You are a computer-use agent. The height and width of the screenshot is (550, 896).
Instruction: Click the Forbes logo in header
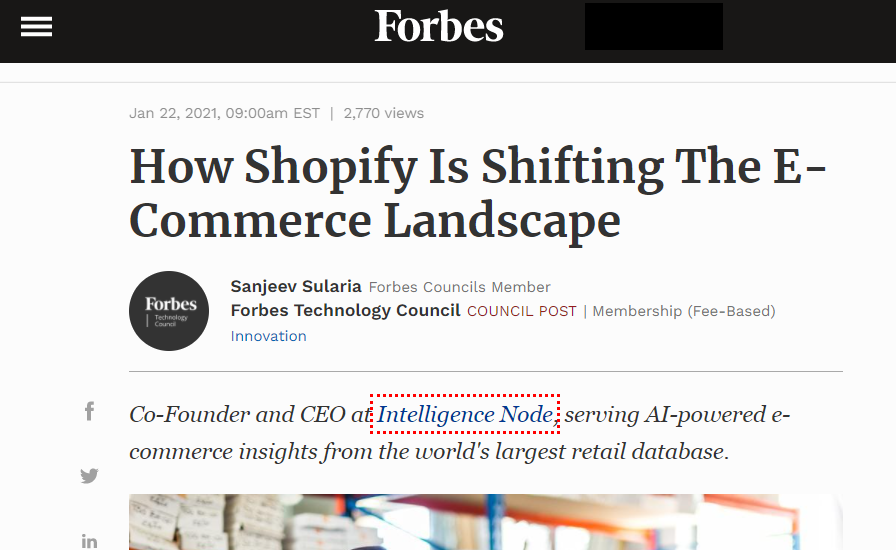pyautogui.click(x=439, y=27)
